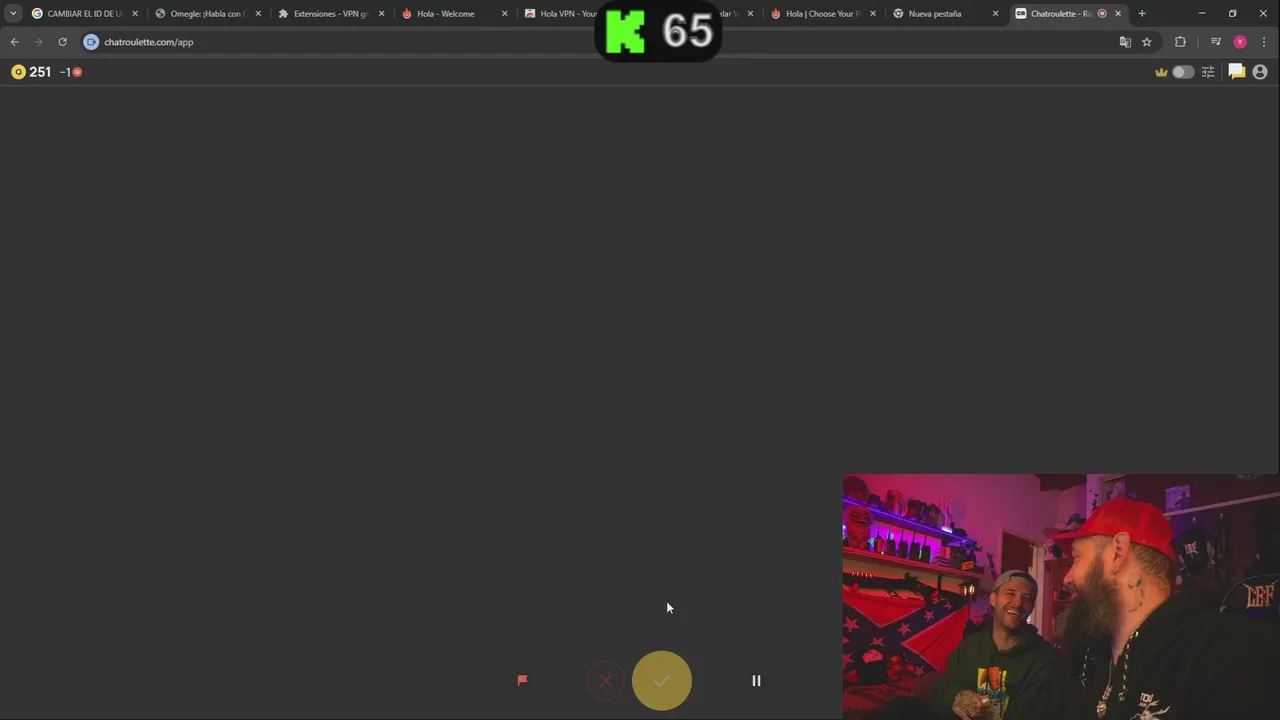Pause the chat search

(756, 681)
